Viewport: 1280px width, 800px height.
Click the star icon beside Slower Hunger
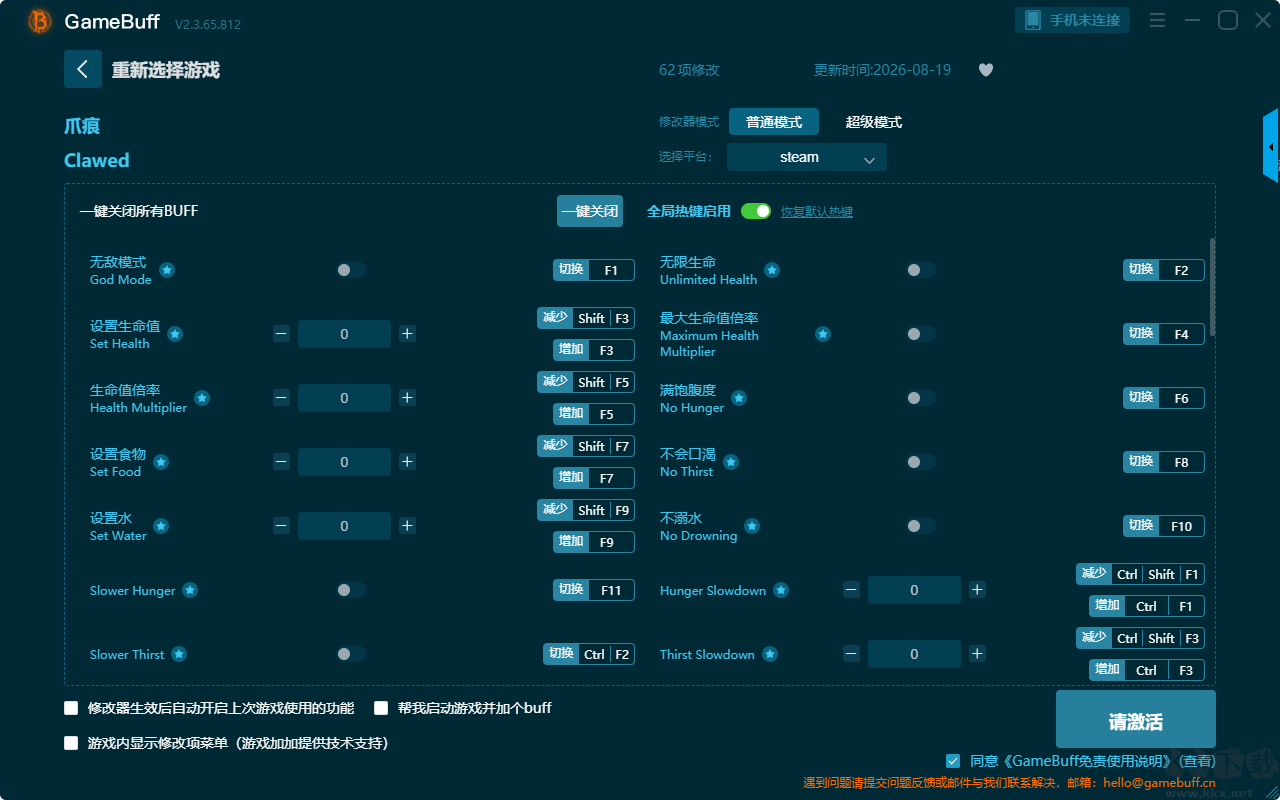190,590
